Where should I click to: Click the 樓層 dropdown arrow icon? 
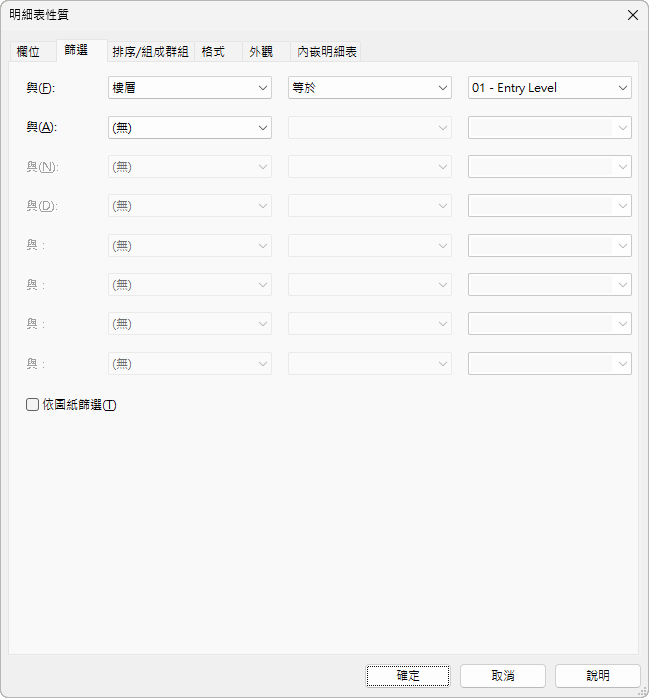coord(263,88)
